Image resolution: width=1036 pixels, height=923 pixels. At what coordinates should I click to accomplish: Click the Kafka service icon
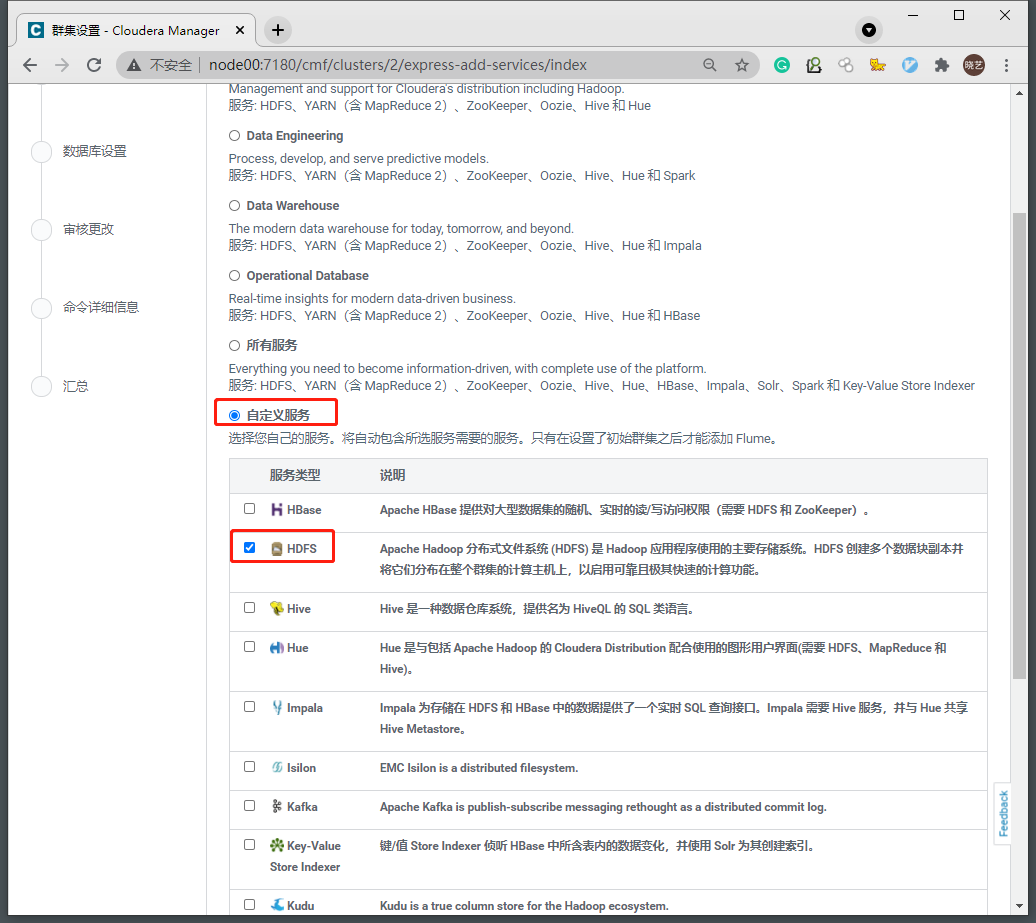tap(277, 807)
